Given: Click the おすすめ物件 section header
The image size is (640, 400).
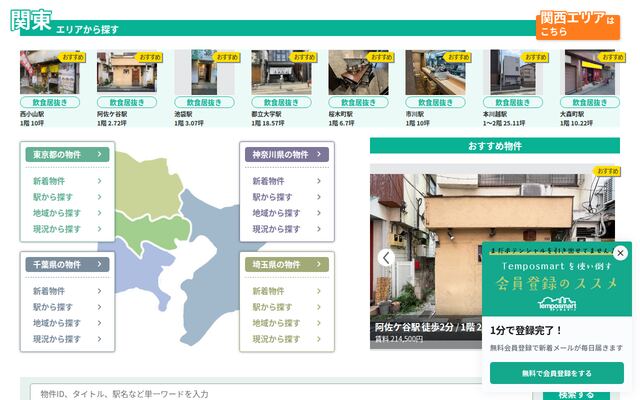Looking at the screenshot, I should pyautogui.click(x=495, y=146).
